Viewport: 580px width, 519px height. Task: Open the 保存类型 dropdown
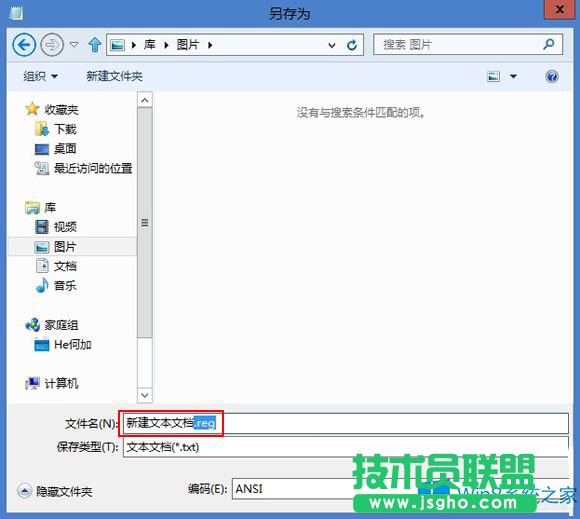point(345,447)
